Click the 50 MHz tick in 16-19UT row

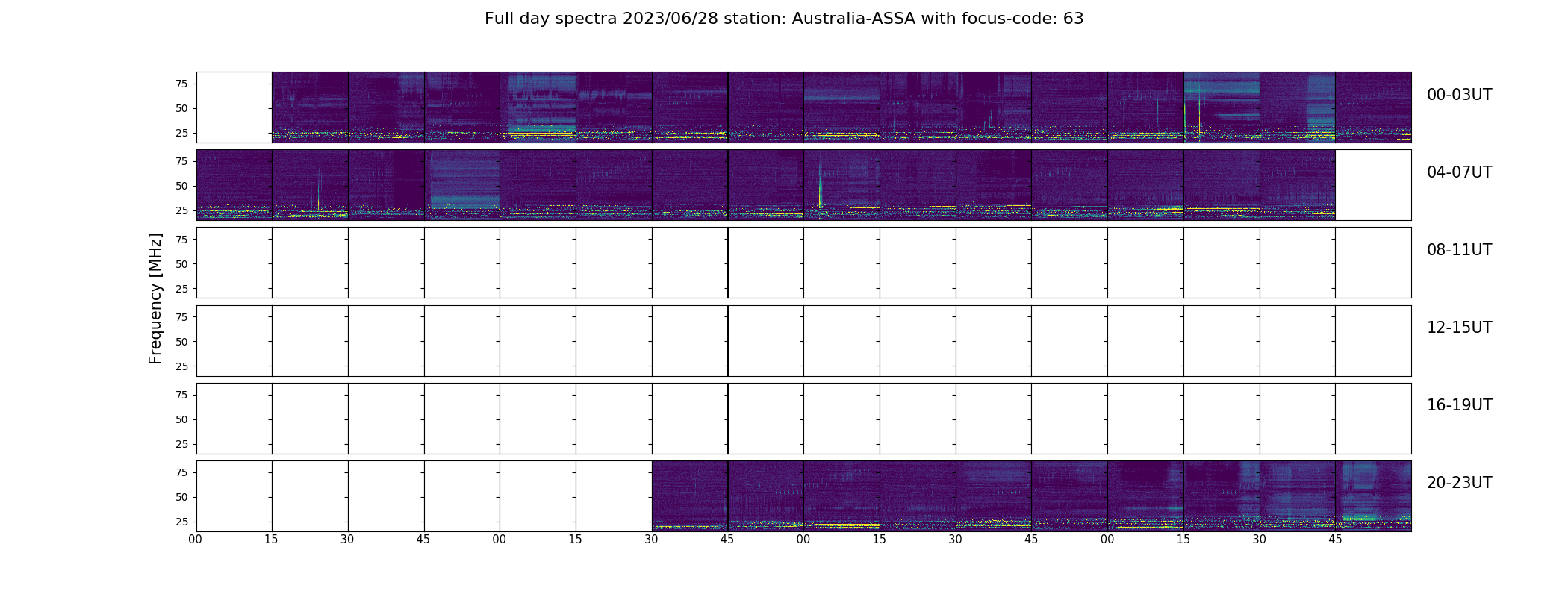click(181, 419)
